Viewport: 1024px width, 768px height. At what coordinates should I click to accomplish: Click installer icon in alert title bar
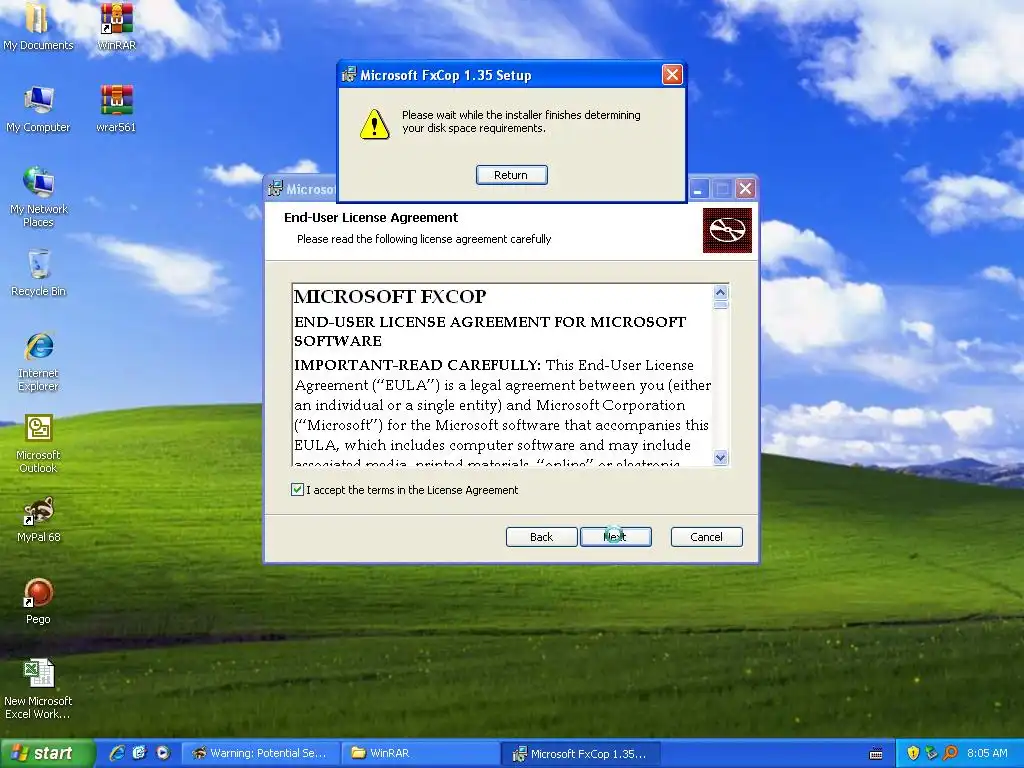pos(349,75)
